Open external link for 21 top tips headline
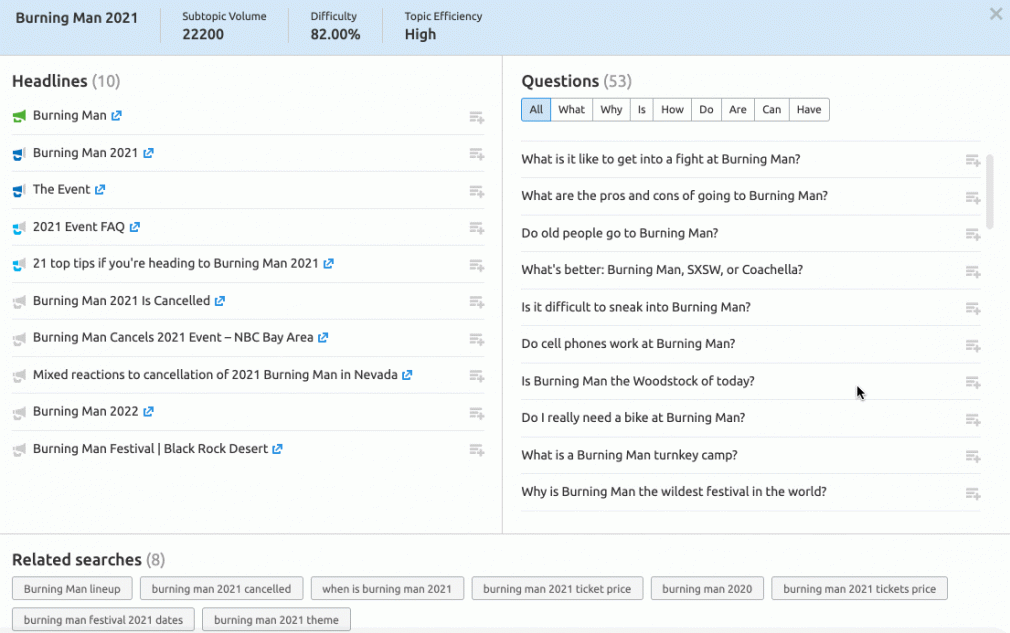 click(329, 264)
